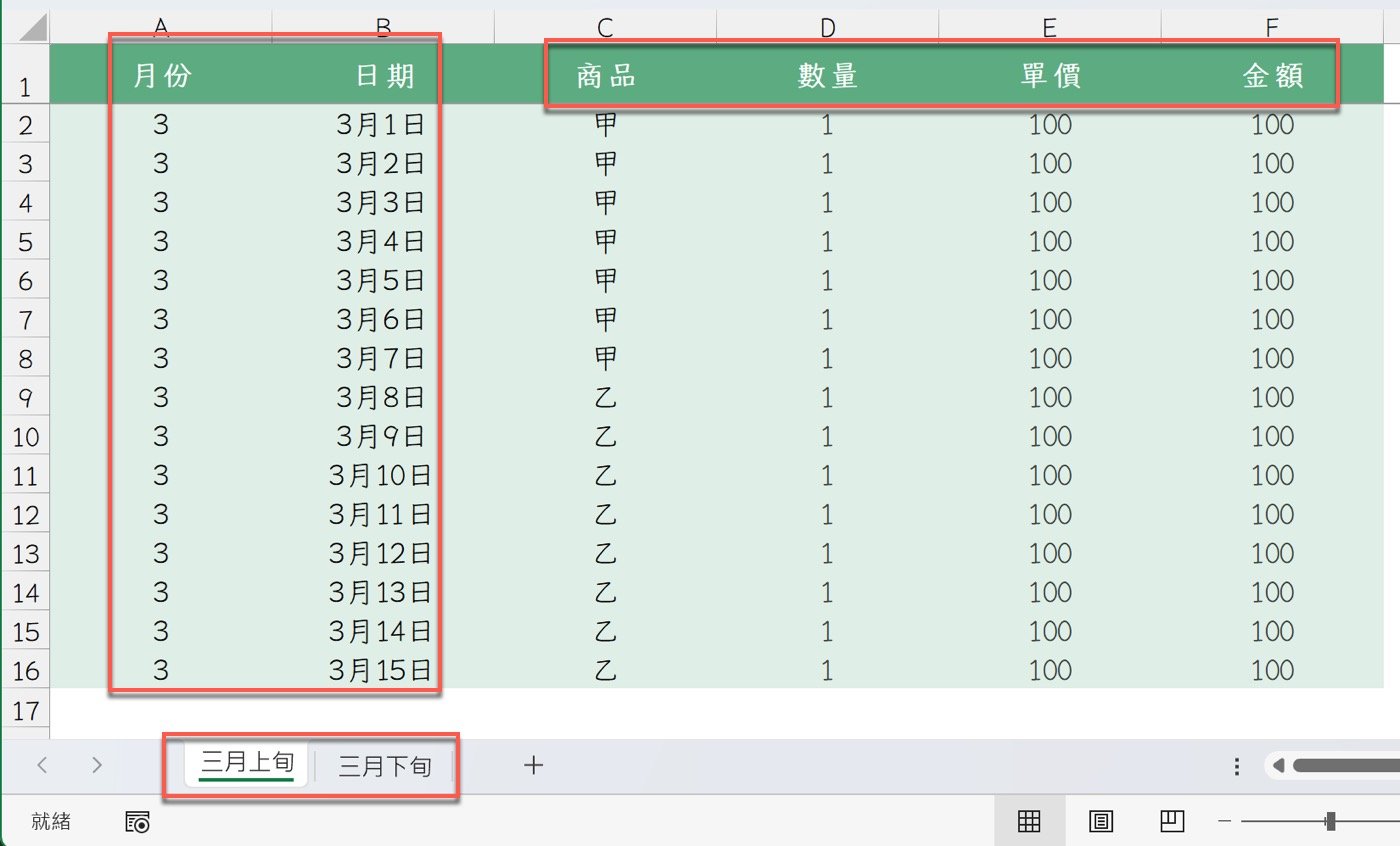The width and height of the screenshot is (1400, 846).
Task: Switch to Page Break Preview icon
Action: coord(1172,822)
